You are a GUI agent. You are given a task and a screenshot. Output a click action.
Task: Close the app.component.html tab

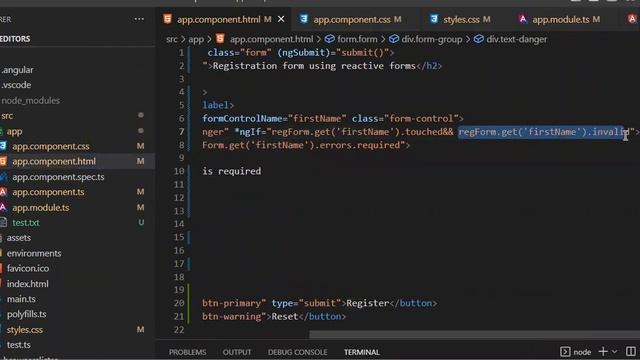[281, 19]
